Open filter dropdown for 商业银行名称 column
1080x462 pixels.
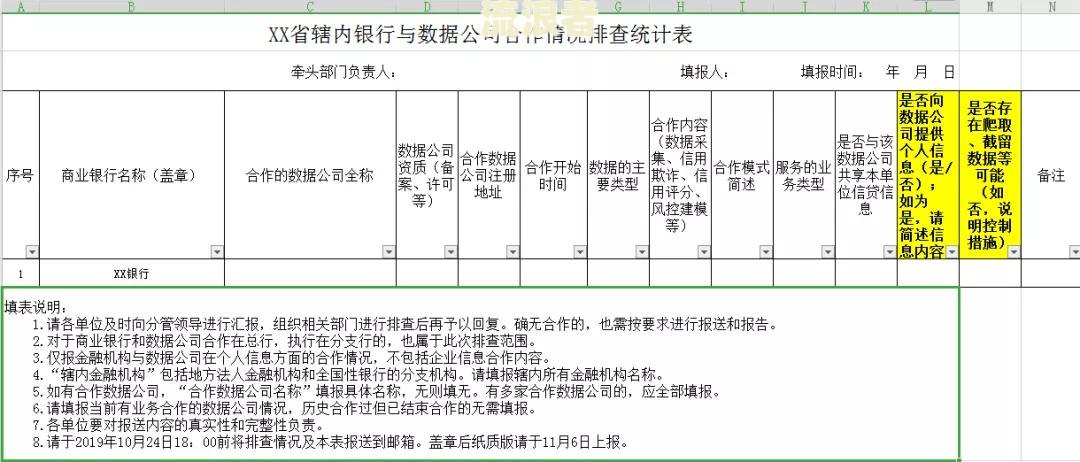217,252
